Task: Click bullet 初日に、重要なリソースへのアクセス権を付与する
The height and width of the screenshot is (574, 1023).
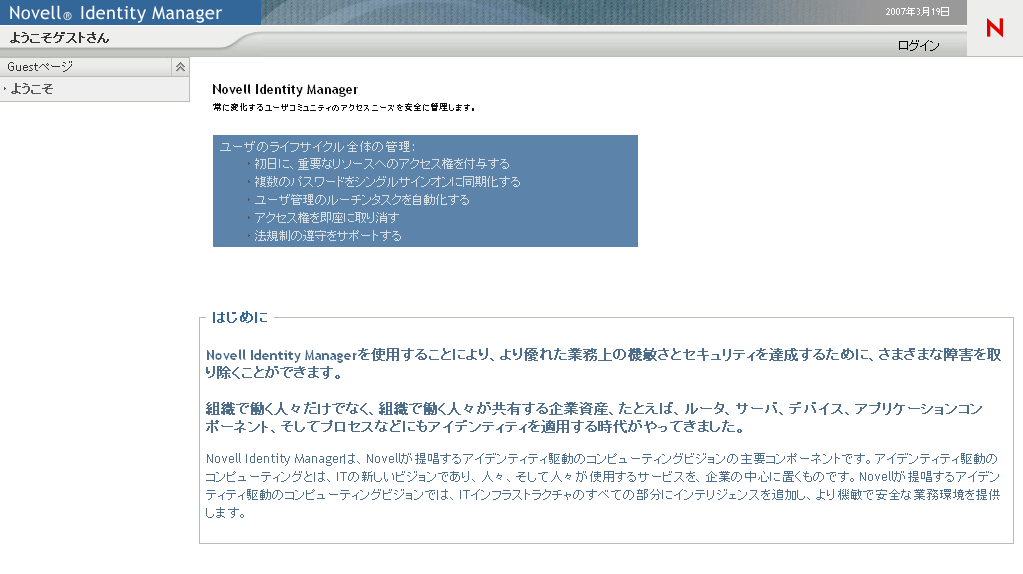Action: 382,164
